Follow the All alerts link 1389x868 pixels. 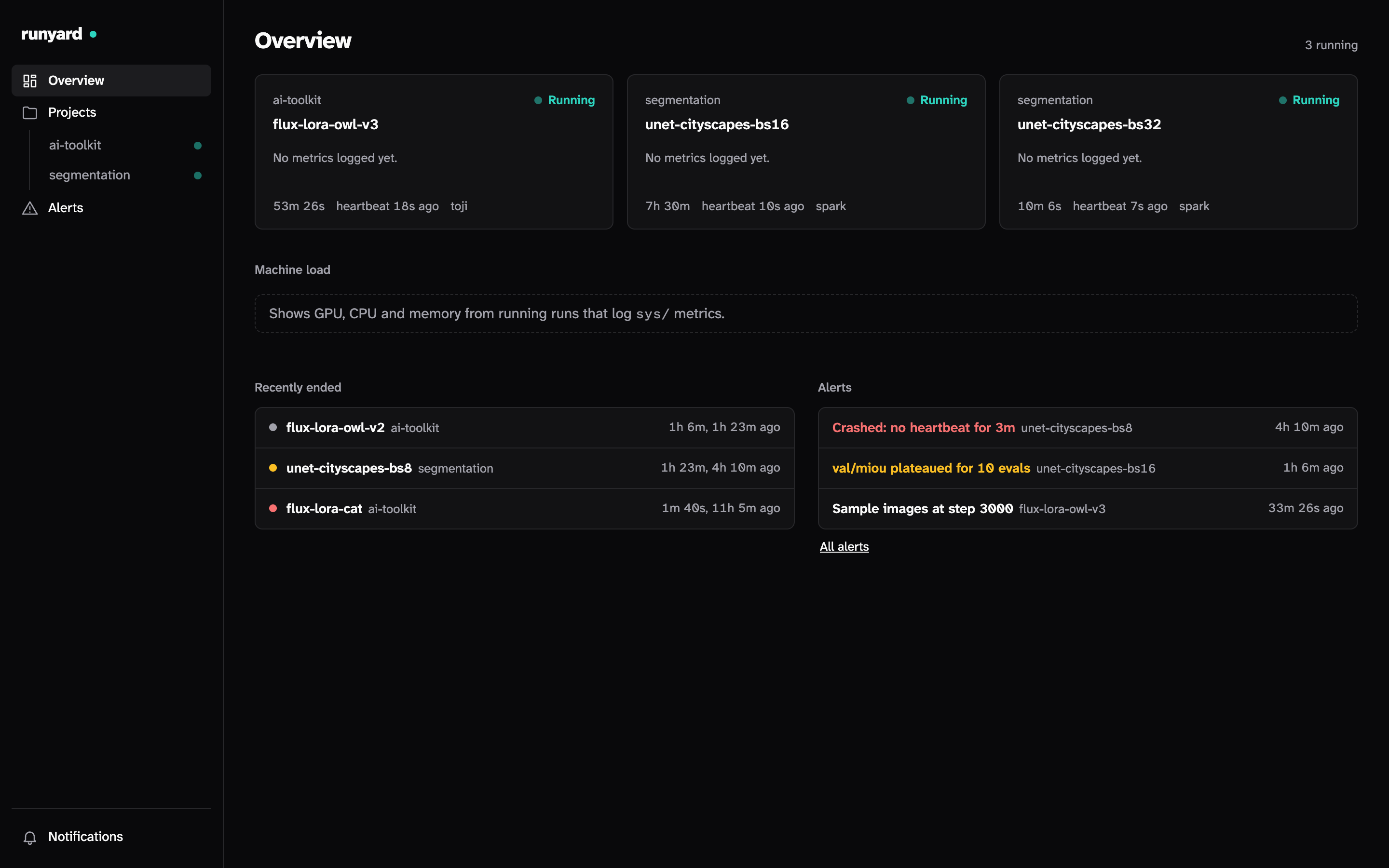[844, 546]
